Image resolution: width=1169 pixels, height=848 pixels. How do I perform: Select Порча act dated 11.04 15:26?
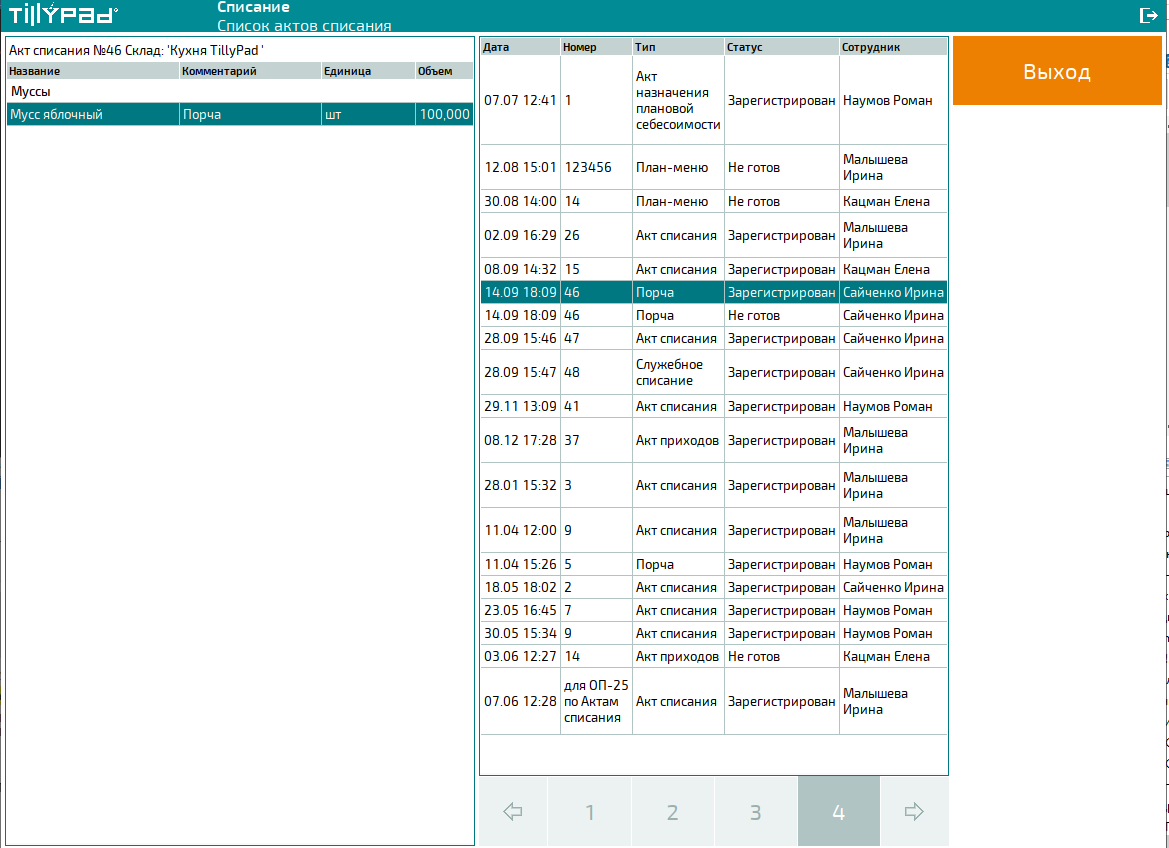713,565
